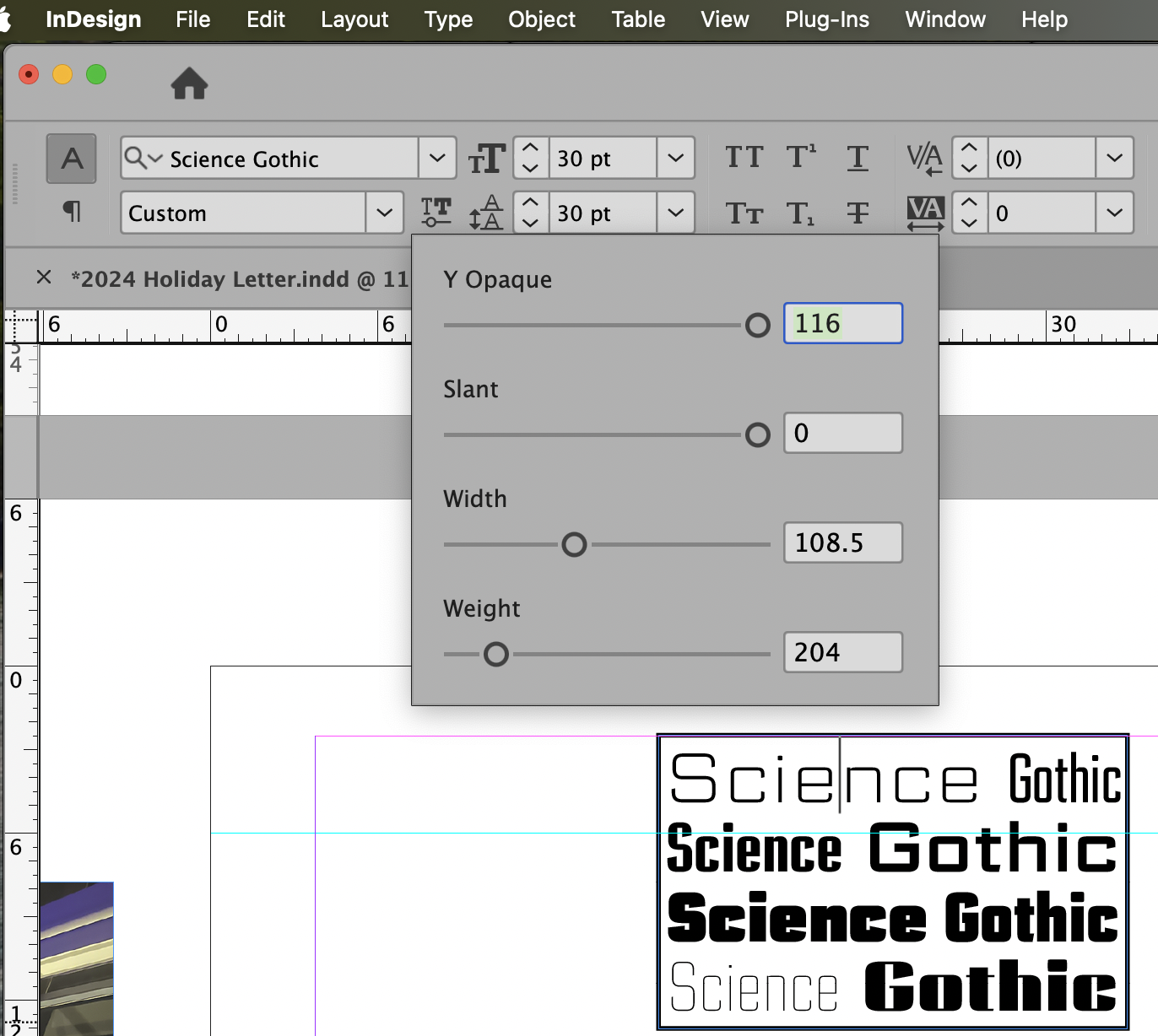Click the font size 30 pt field

coord(602,158)
